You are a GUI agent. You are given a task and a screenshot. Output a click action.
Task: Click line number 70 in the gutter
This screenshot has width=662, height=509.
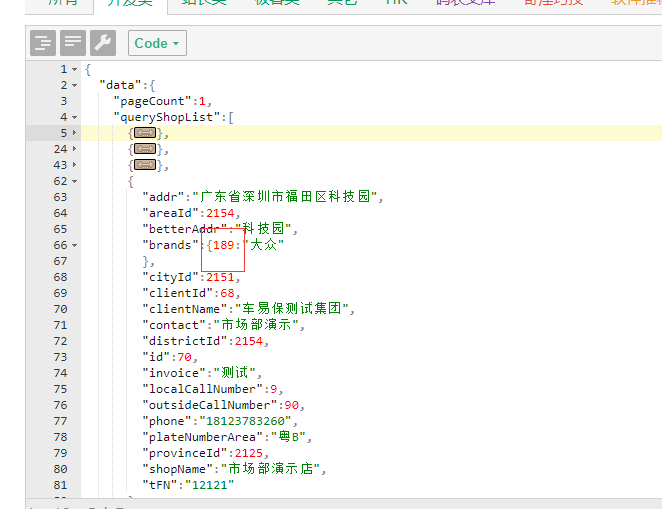tap(59, 309)
